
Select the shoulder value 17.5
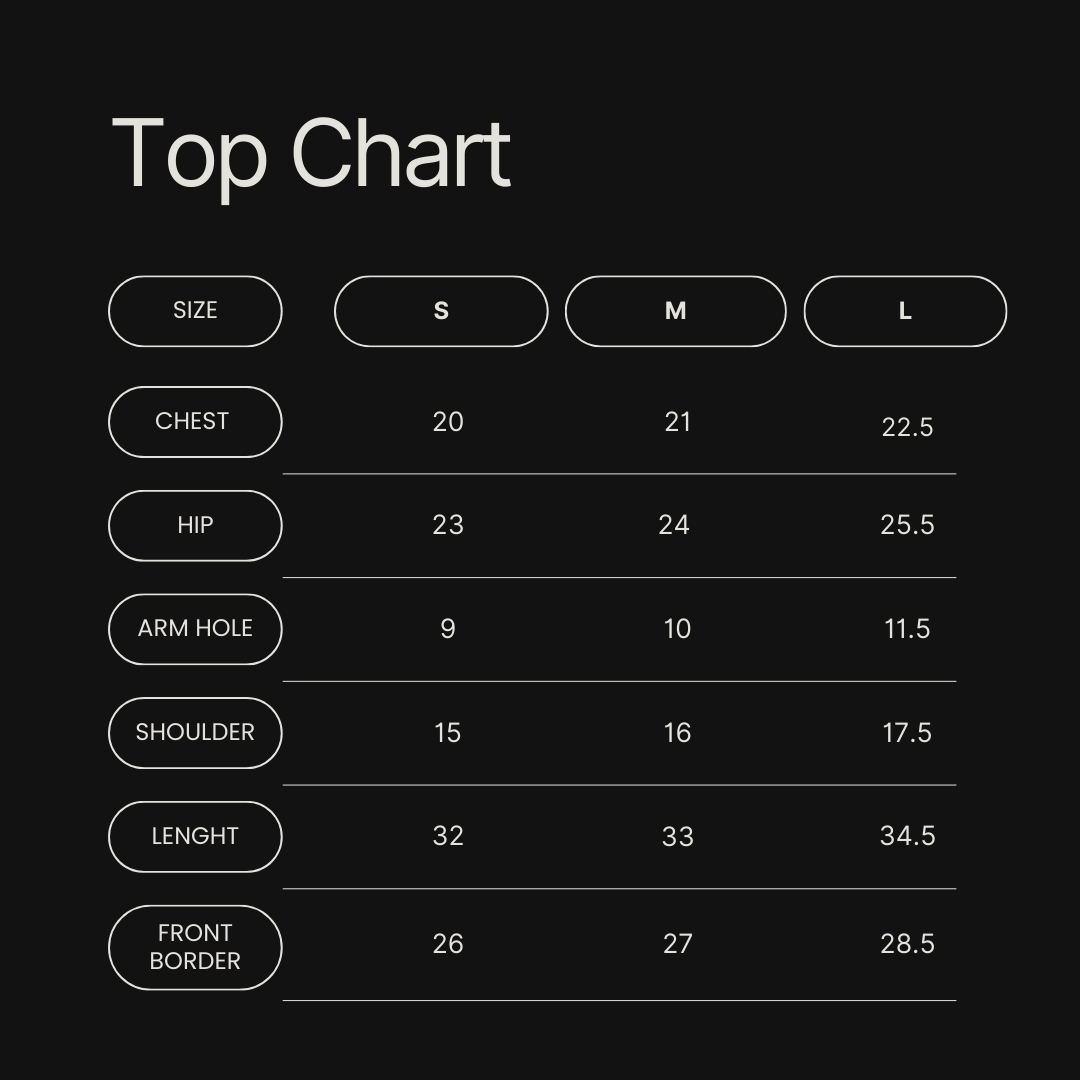click(907, 733)
